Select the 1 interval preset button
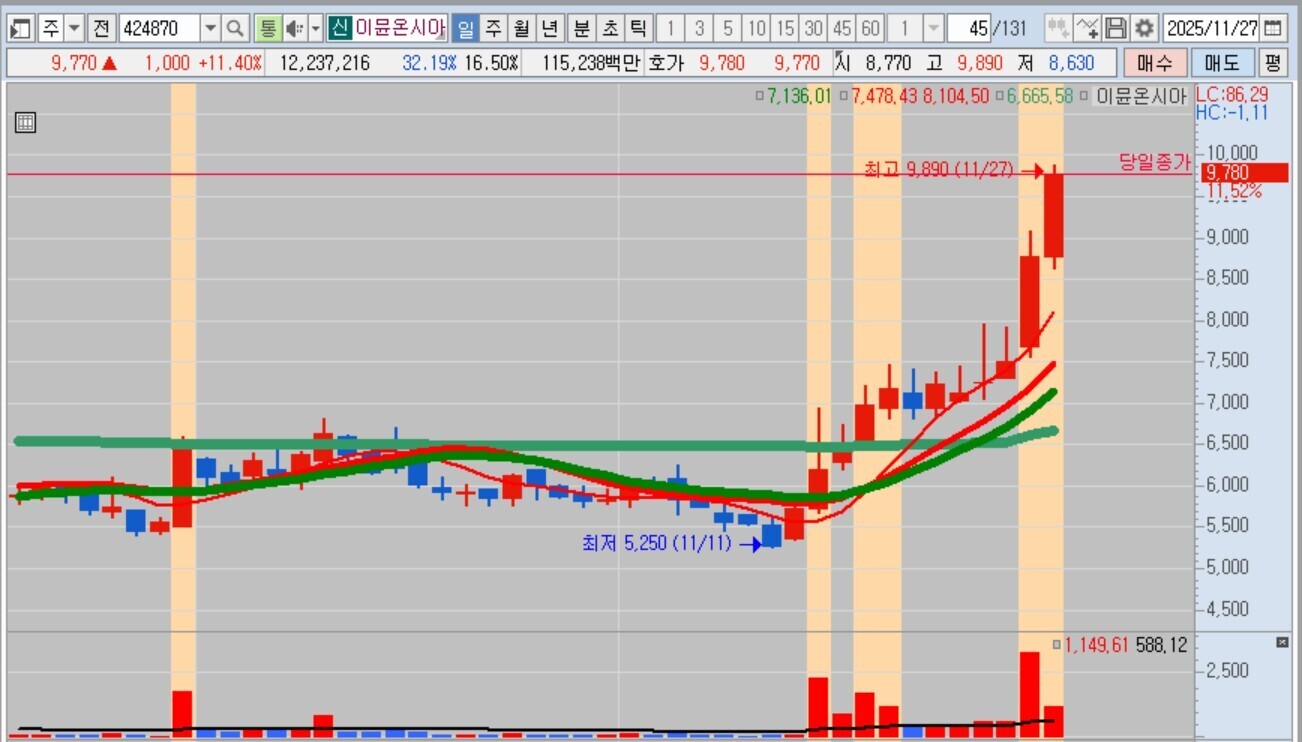This screenshot has height=742, width=1302. [671, 28]
